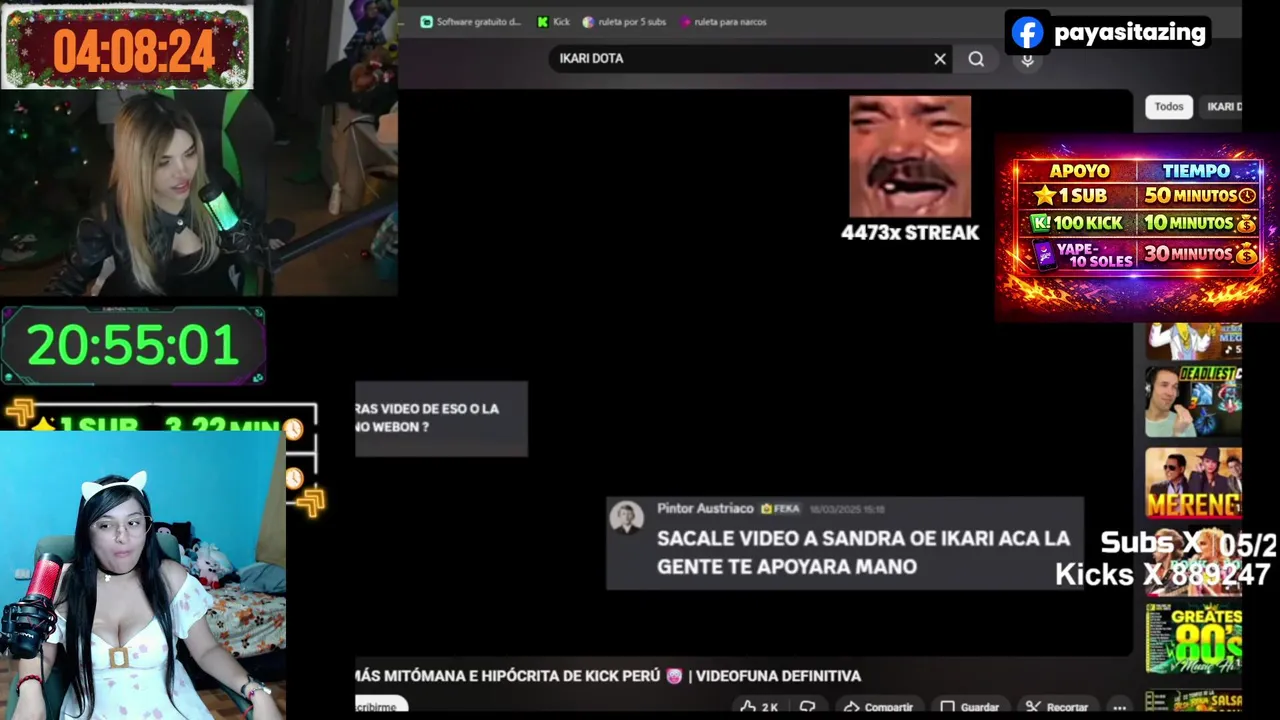Clear the IKARI DOTA search text
Viewport: 1280px width, 720px height.
940,59
